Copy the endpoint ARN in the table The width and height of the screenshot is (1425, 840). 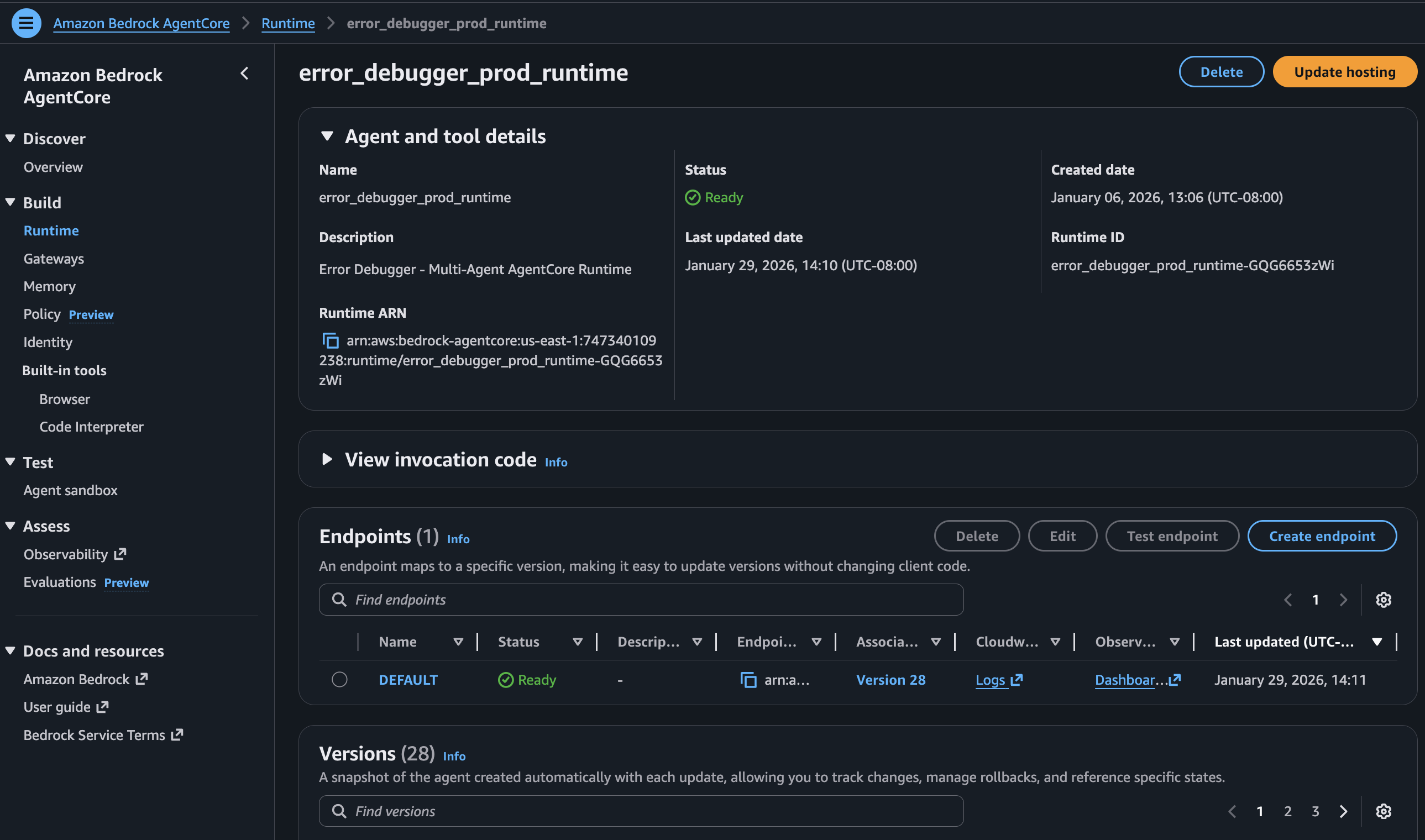pyautogui.click(x=748, y=679)
